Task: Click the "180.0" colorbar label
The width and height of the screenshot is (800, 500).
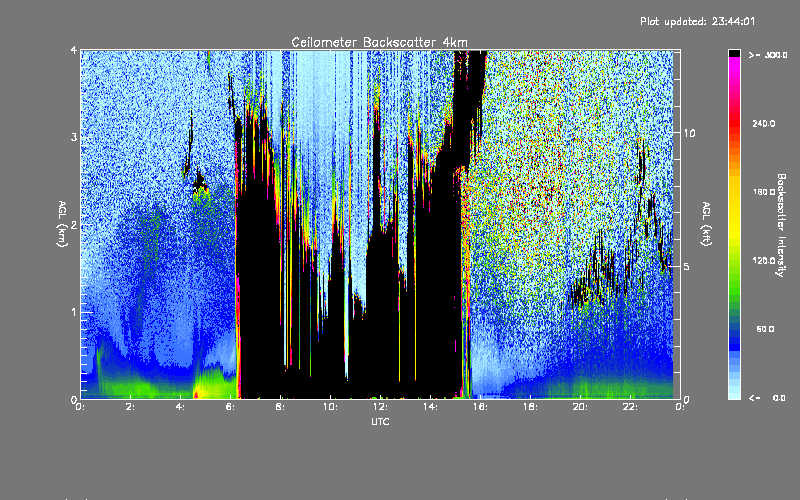Action: coord(763,192)
